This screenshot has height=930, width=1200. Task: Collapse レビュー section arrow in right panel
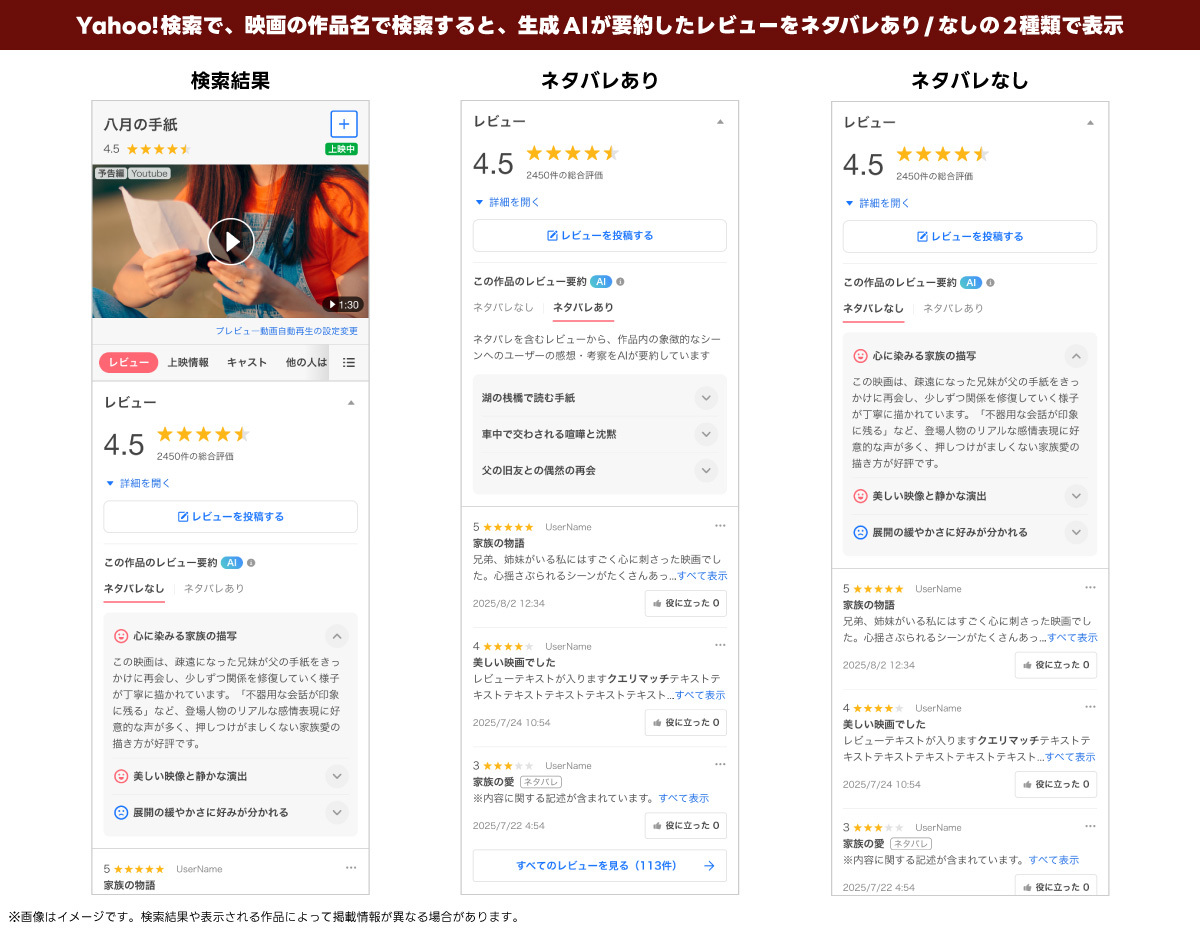1090,122
